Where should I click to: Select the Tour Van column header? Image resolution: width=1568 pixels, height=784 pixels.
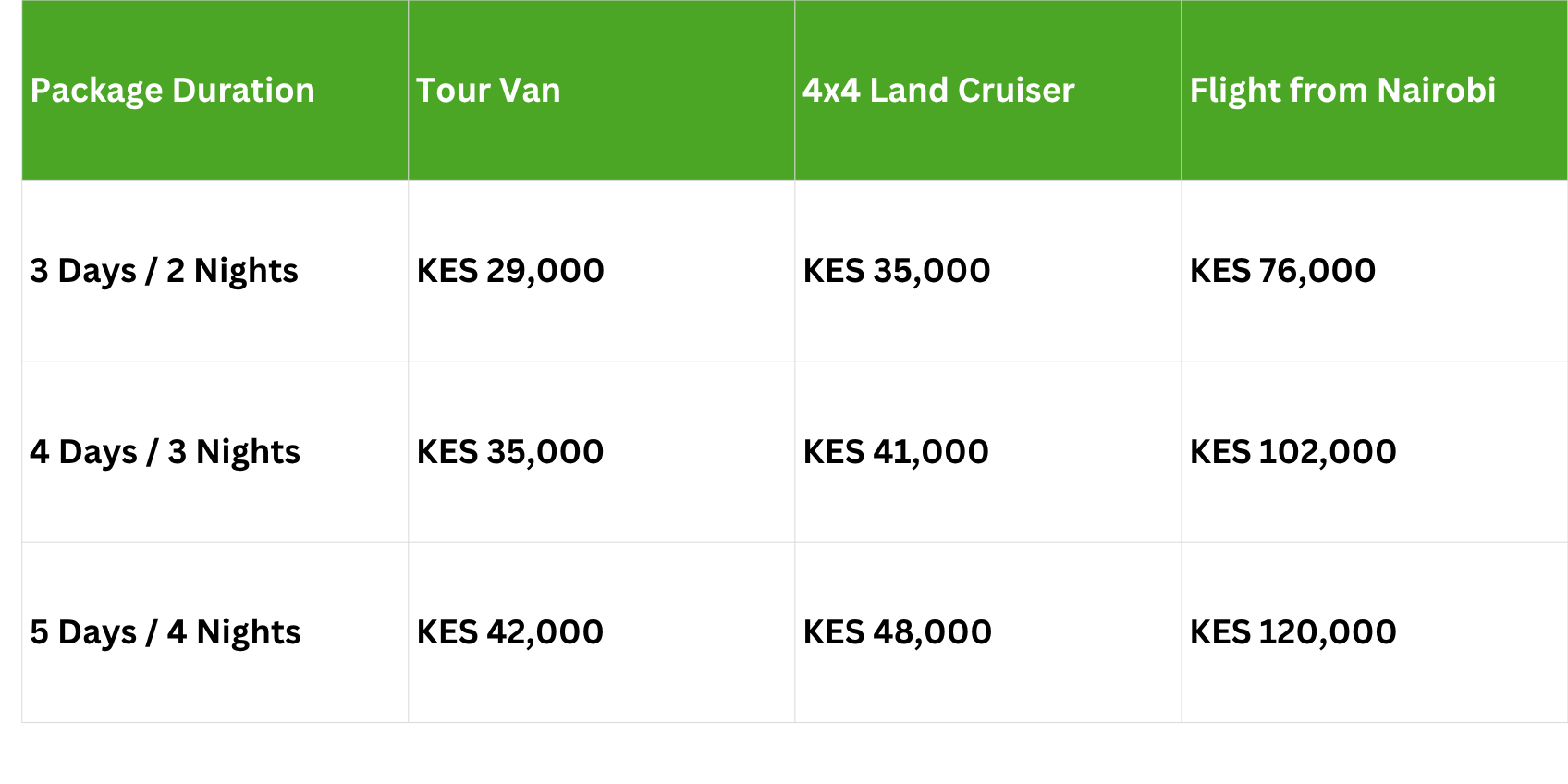click(488, 91)
